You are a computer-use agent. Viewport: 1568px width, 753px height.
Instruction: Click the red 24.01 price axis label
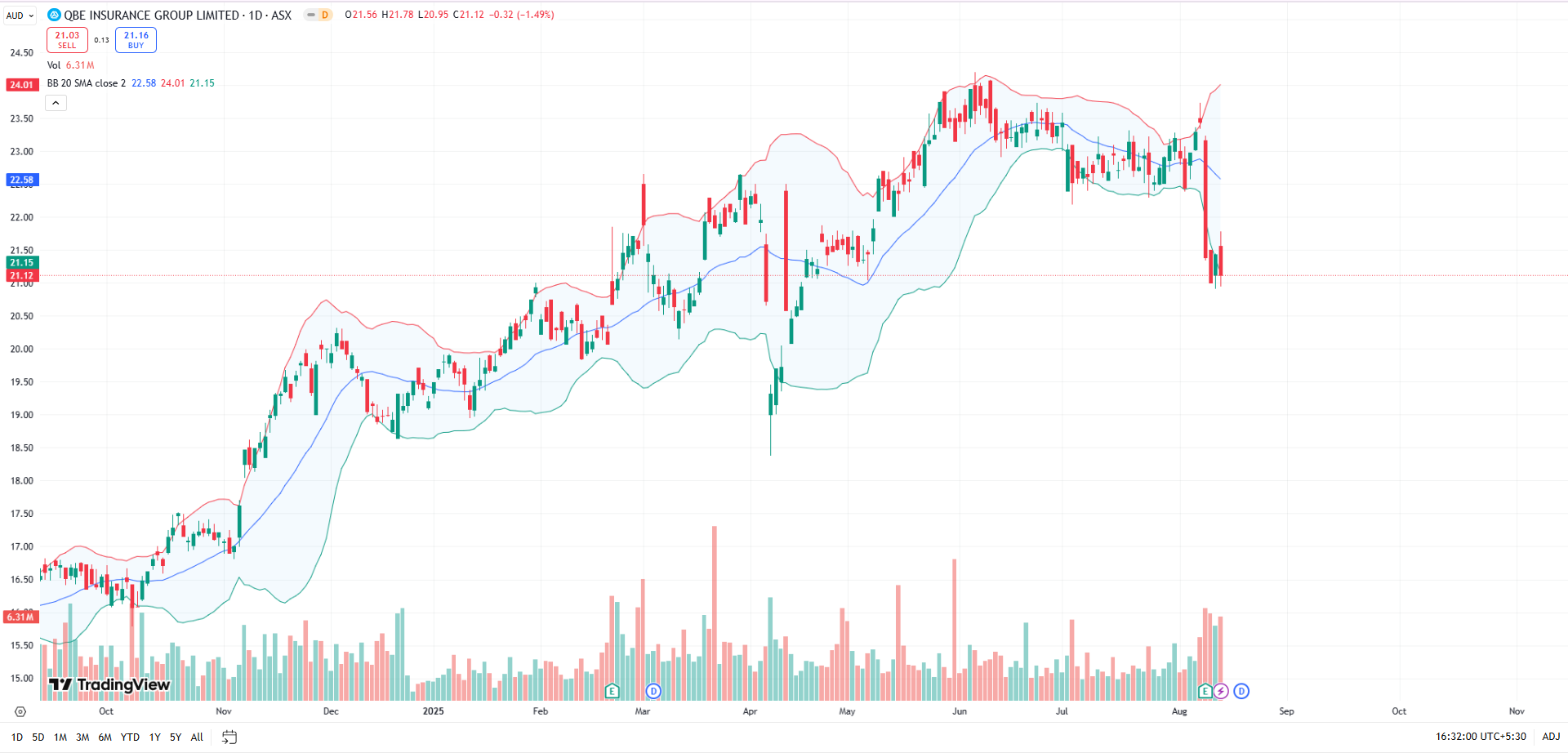22,85
